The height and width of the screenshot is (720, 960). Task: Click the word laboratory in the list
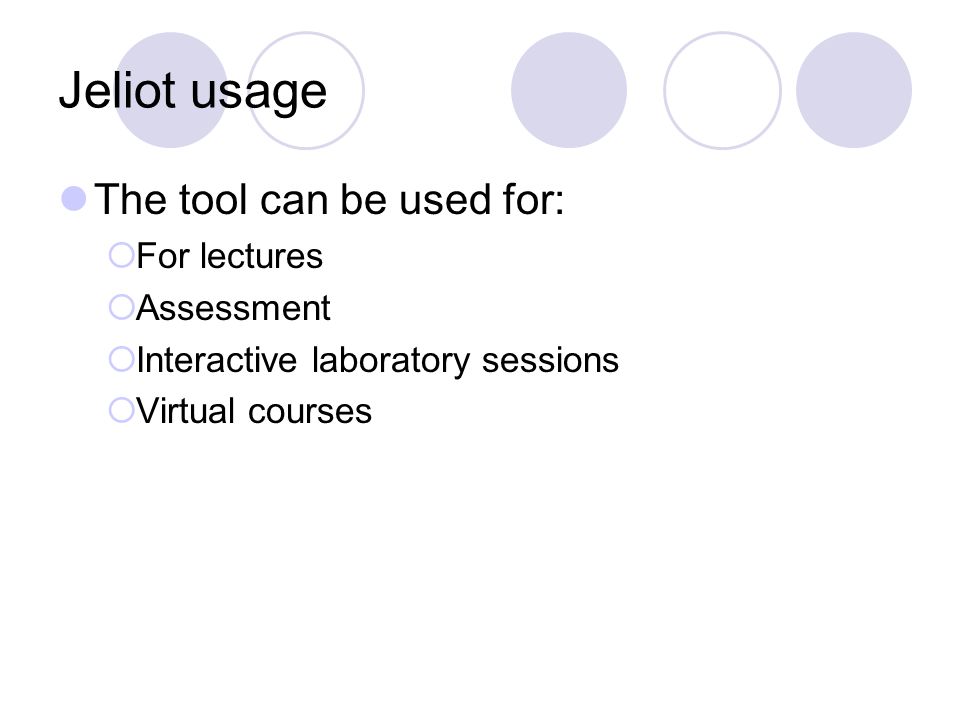pyautogui.click(x=391, y=361)
